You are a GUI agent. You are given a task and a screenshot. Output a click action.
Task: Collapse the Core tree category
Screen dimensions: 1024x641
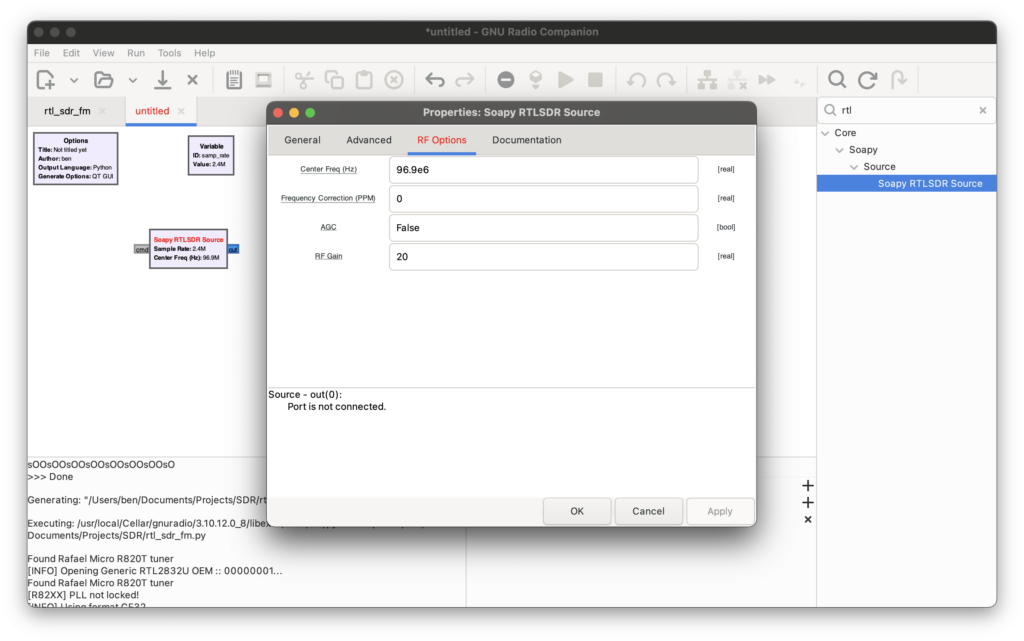(825, 133)
